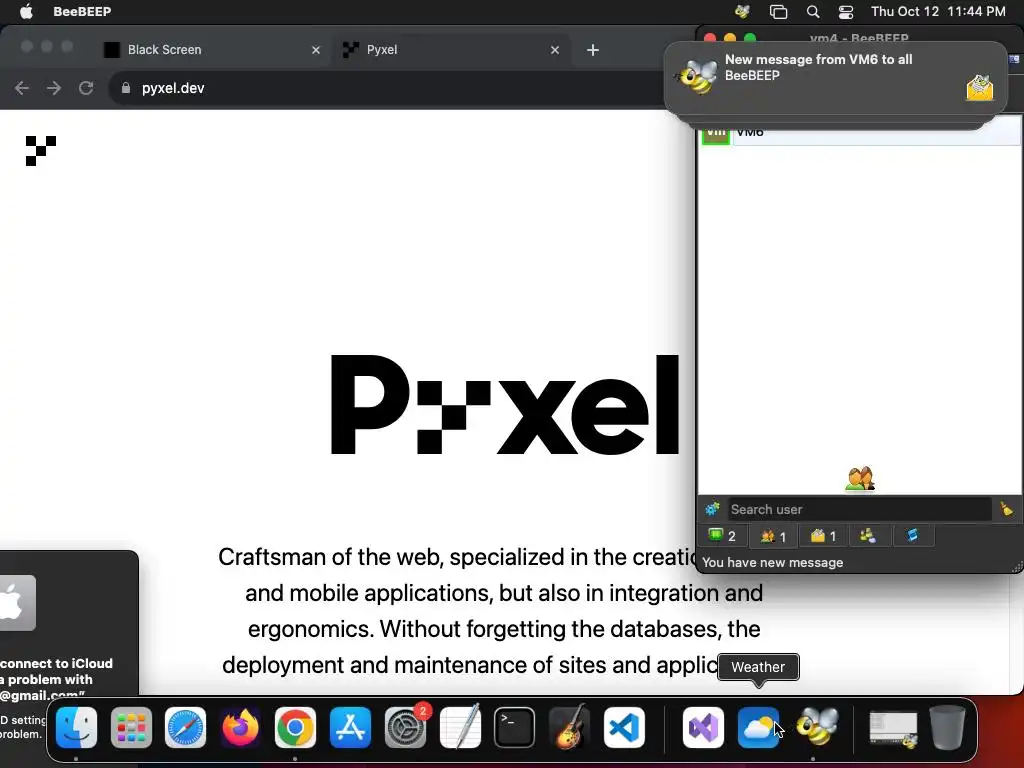Image resolution: width=1024 pixels, height=768 pixels.
Task: Close the Pyxel tab
Action: (555, 50)
